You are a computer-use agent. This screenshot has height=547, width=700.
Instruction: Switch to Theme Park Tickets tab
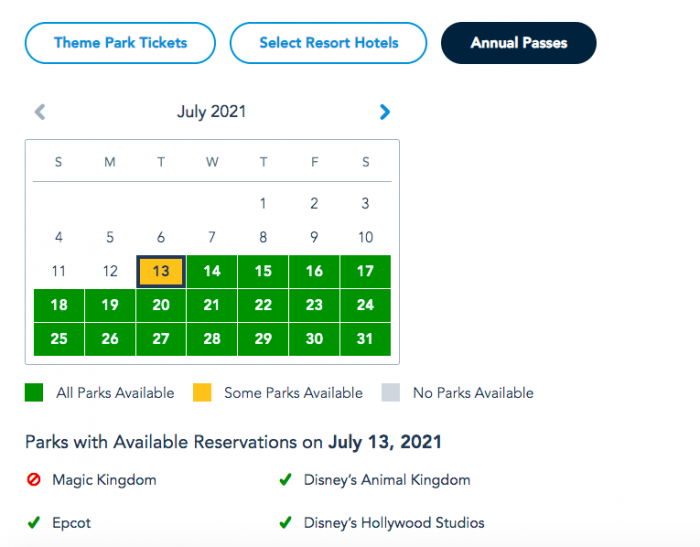(120, 43)
